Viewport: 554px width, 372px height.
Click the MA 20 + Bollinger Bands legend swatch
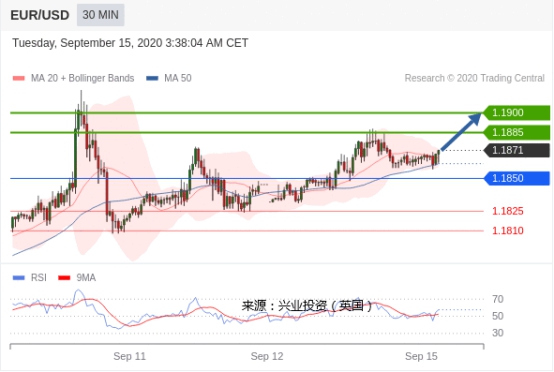click(19, 78)
